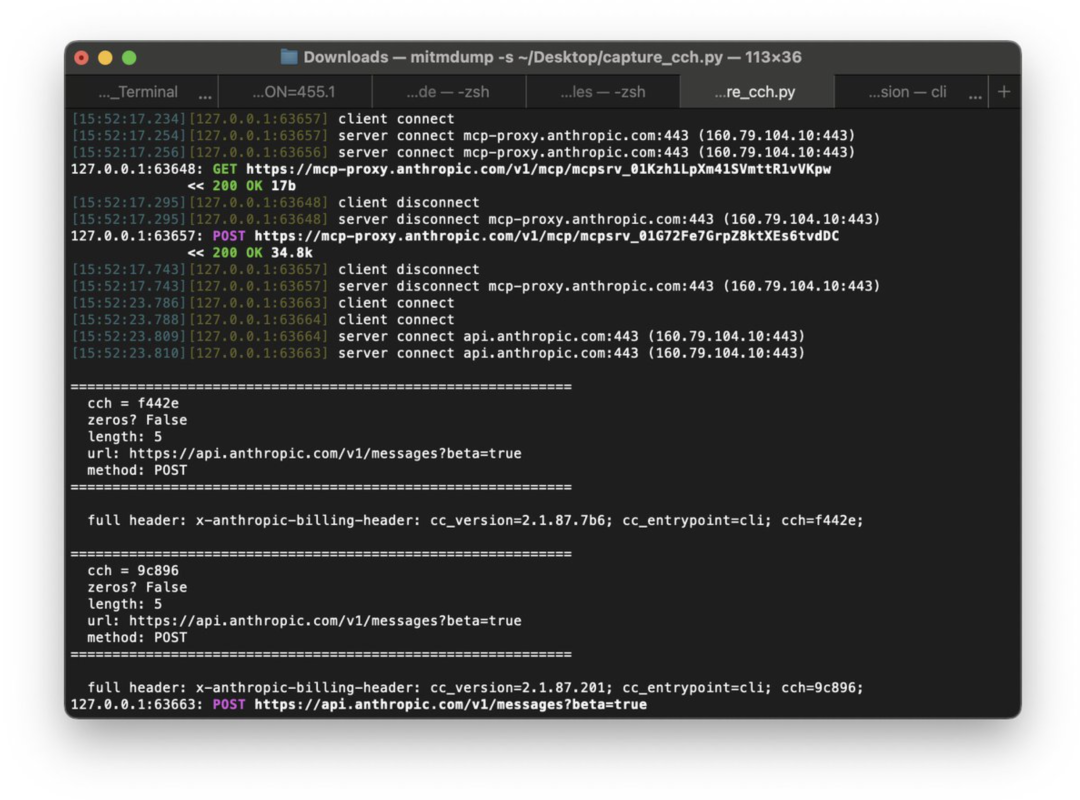
Task: Click activity dots on the _Terminal tab
Action: [205, 96]
